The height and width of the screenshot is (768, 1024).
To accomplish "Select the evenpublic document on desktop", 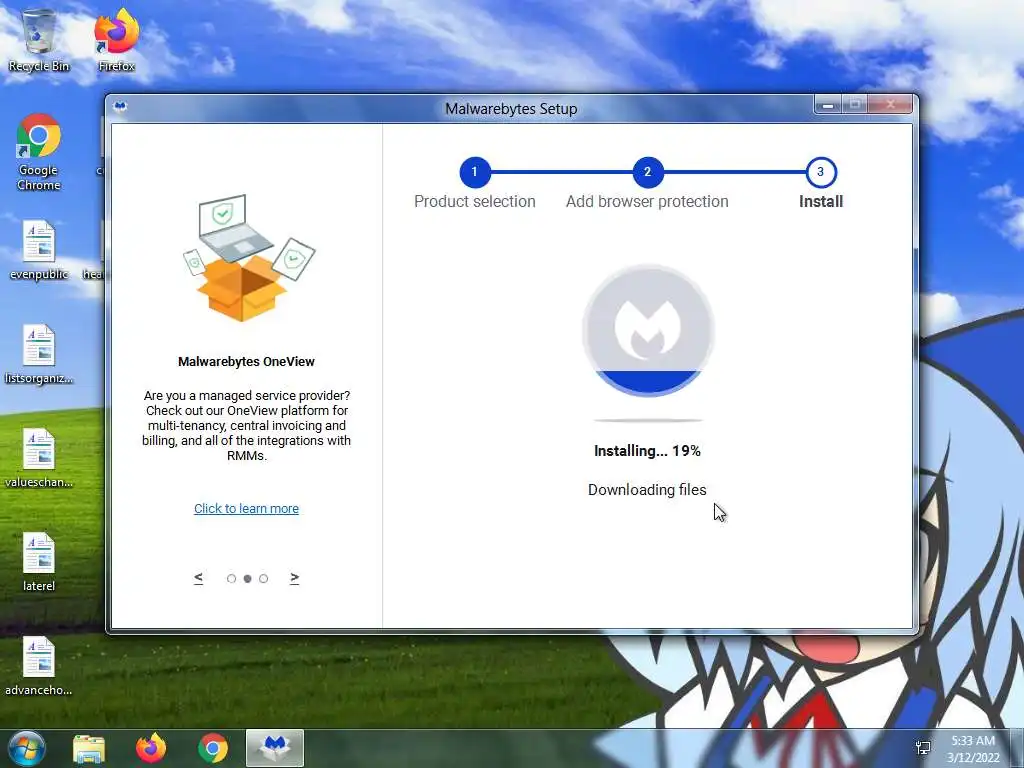I will [x=39, y=250].
